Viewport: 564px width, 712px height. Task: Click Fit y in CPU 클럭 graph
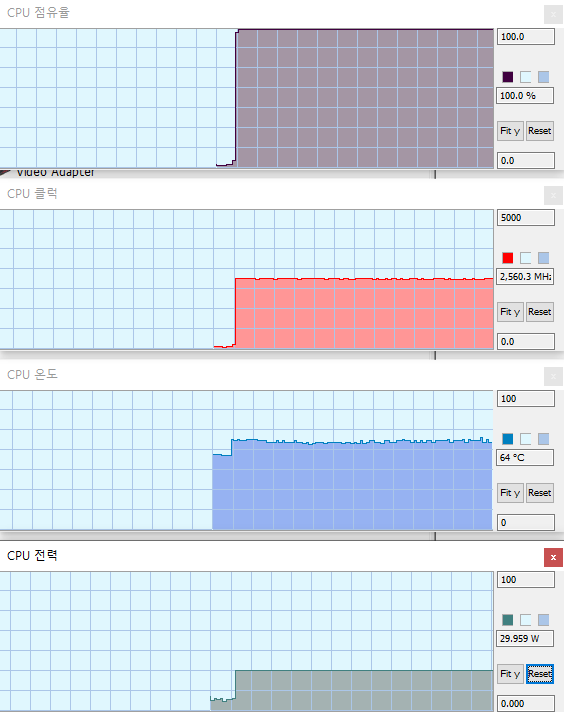(510, 312)
